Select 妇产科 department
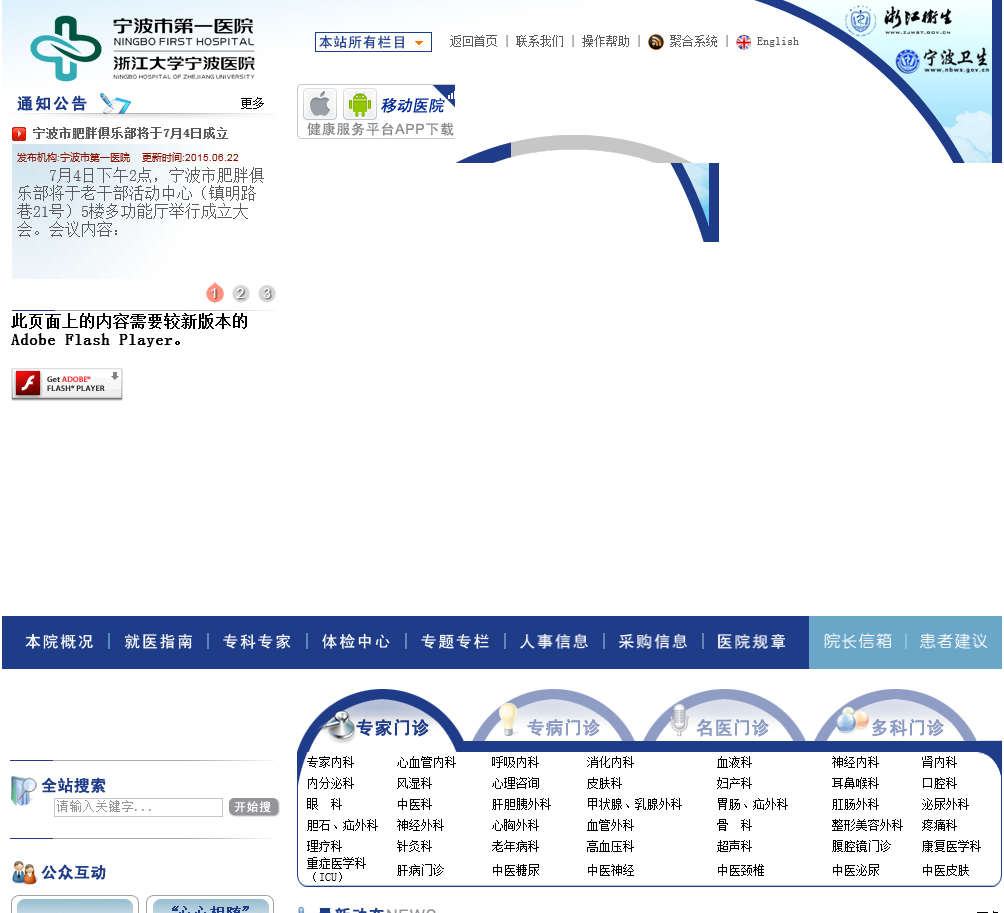The image size is (1004, 913). click(x=734, y=784)
